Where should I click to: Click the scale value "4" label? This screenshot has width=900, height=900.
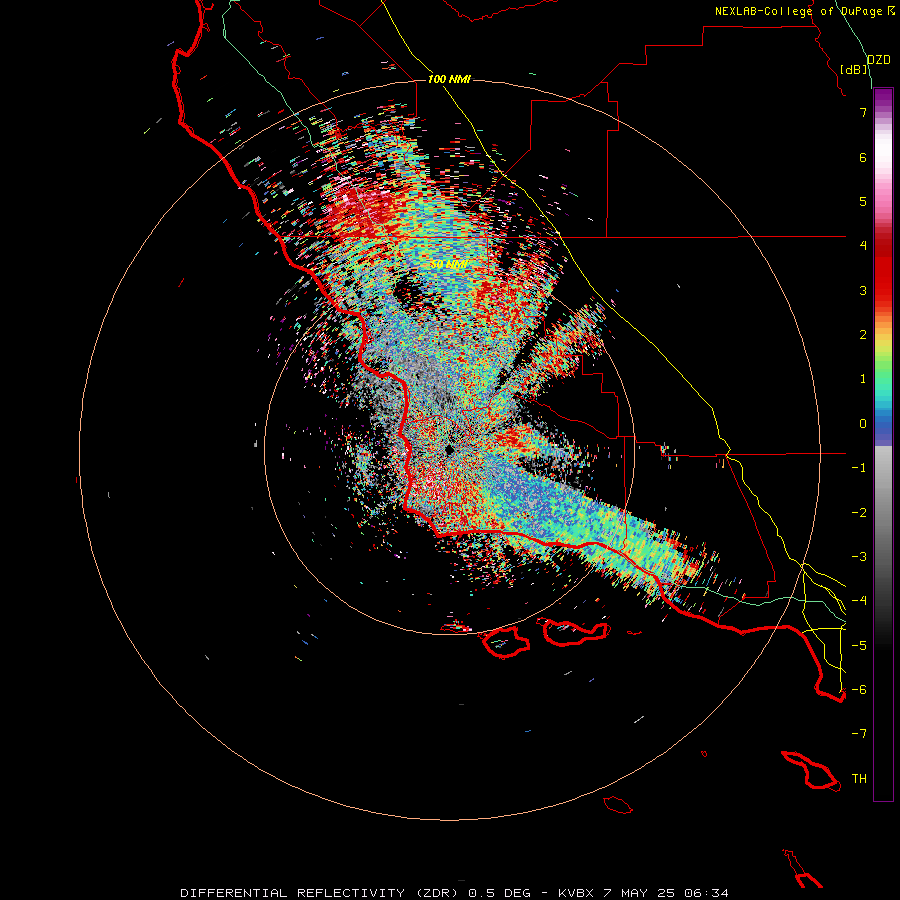click(863, 246)
